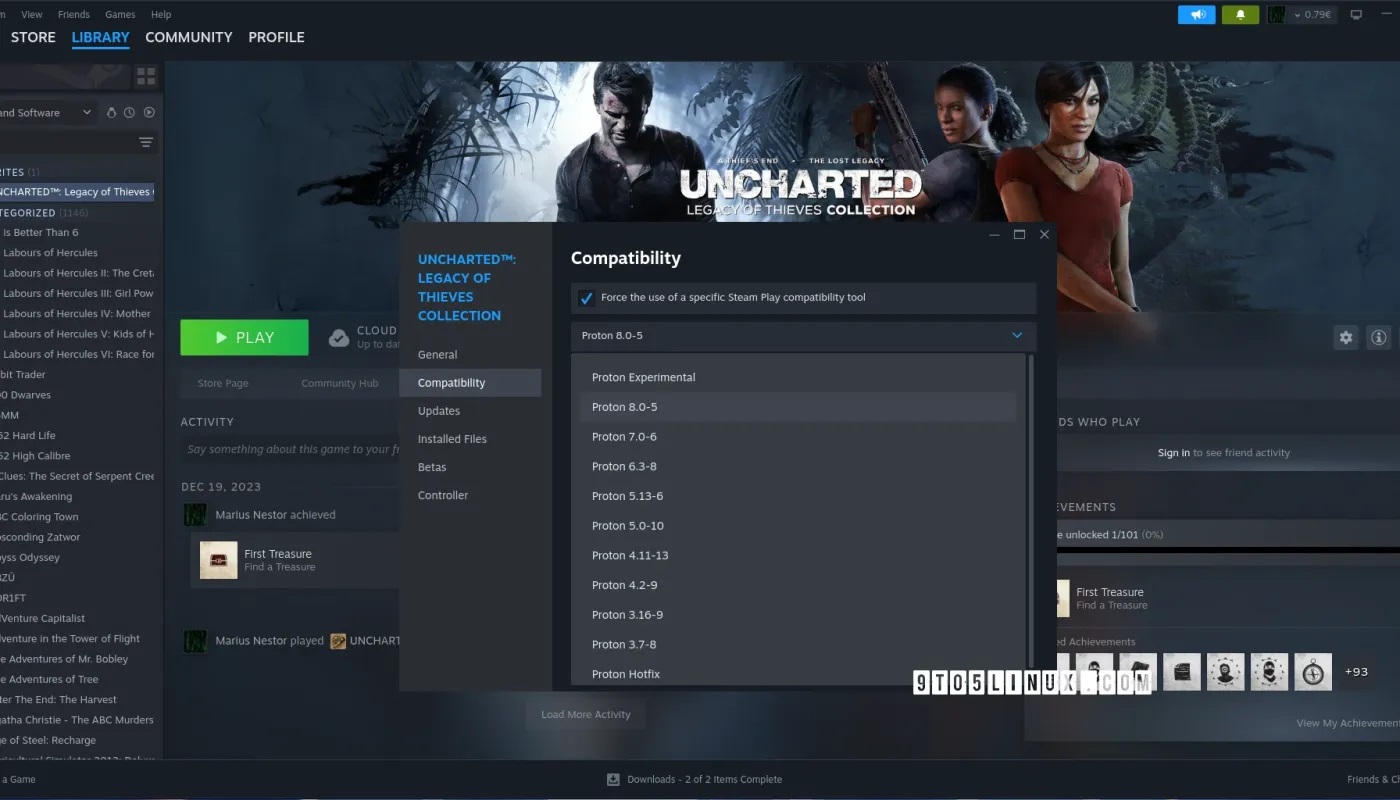Open the wallet balance 0.79€ dropdown
This screenshot has height=800, width=1400.
pos(1312,15)
